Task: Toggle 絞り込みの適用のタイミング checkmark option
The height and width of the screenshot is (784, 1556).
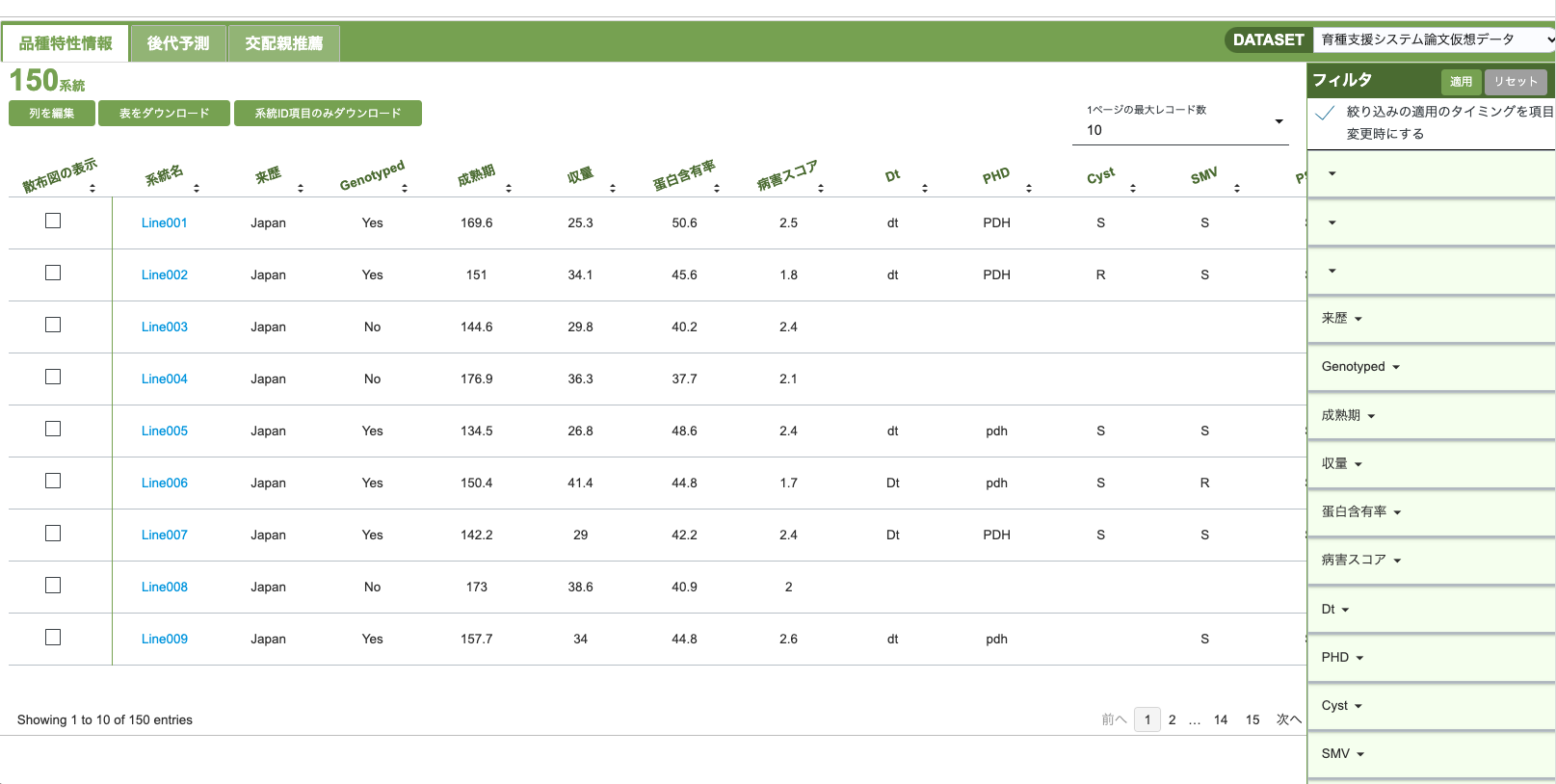Action: [1326, 113]
